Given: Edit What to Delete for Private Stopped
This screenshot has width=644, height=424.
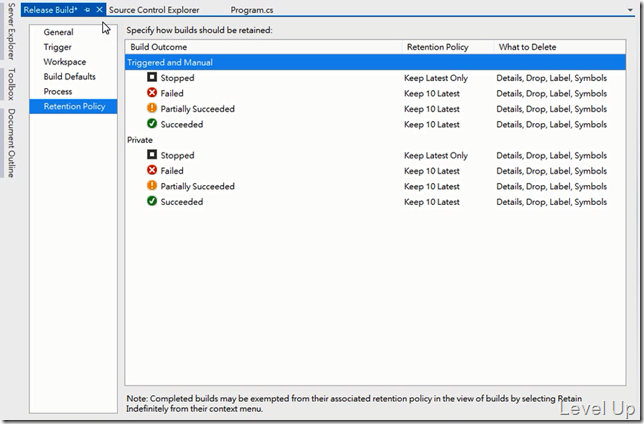Looking at the screenshot, I should [552, 156].
